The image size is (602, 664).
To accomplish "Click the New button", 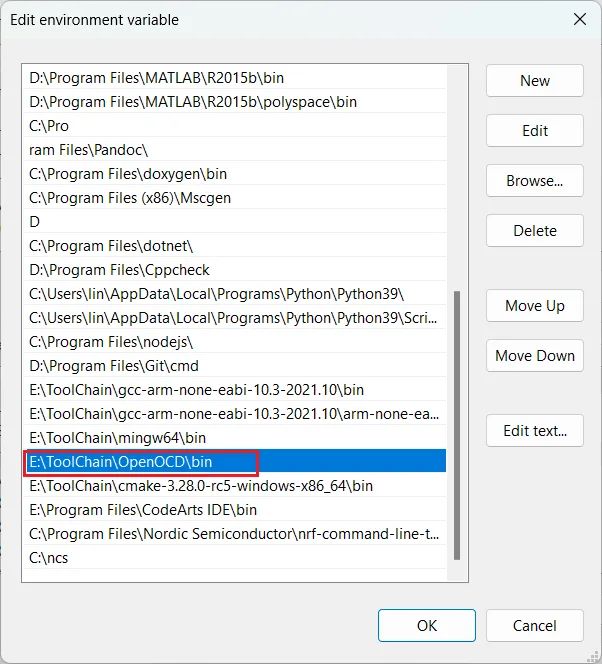I will pos(535,81).
